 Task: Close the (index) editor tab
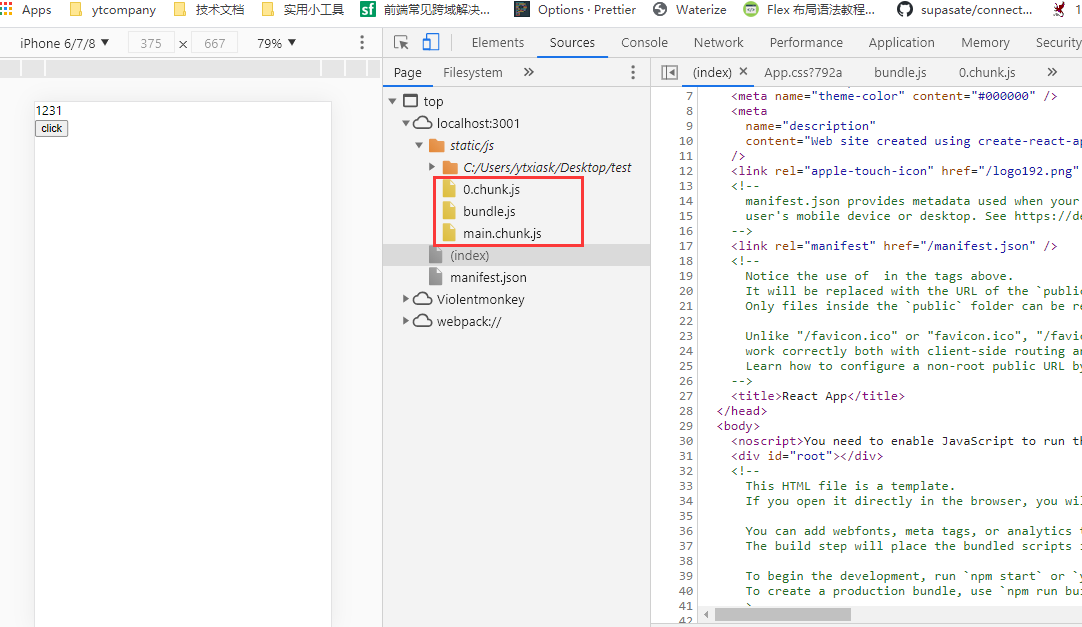pos(743,72)
